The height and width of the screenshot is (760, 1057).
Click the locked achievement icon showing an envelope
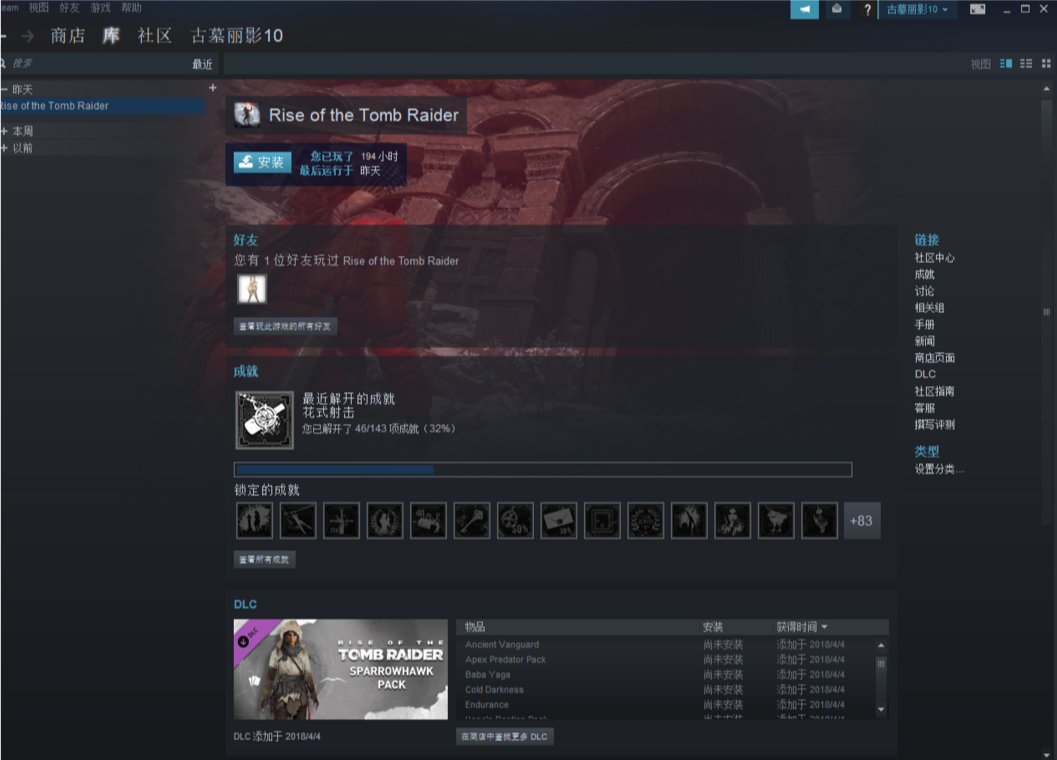pyautogui.click(x=558, y=521)
